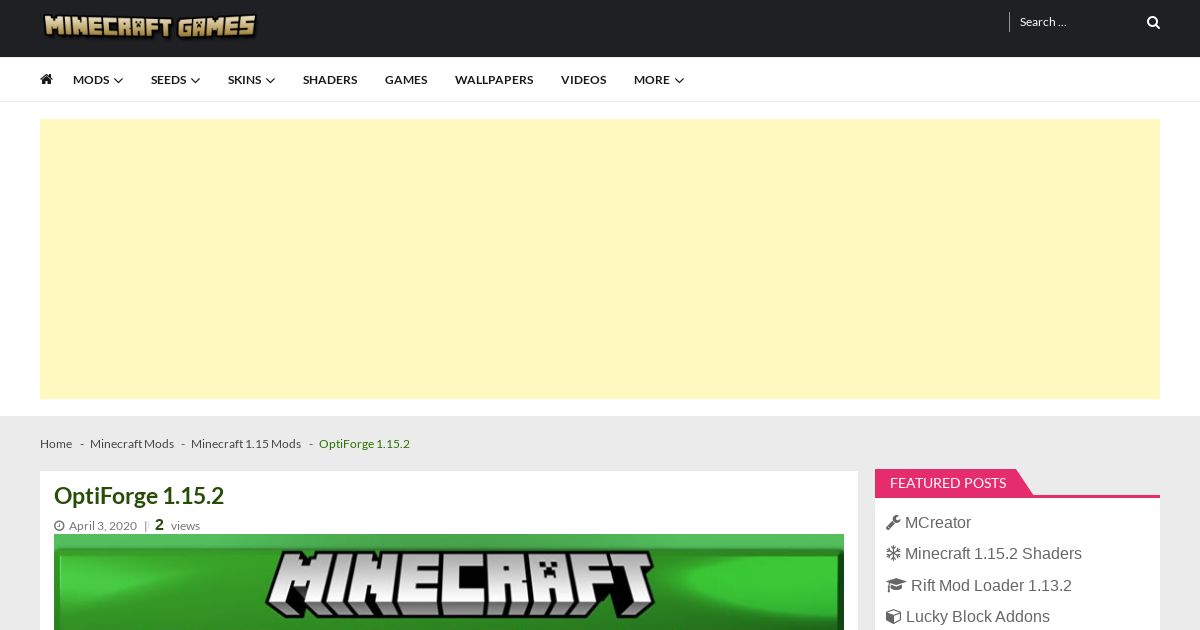Click the green Minecraft banner image
Image resolution: width=1200 pixels, height=630 pixels.
click(449, 582)
